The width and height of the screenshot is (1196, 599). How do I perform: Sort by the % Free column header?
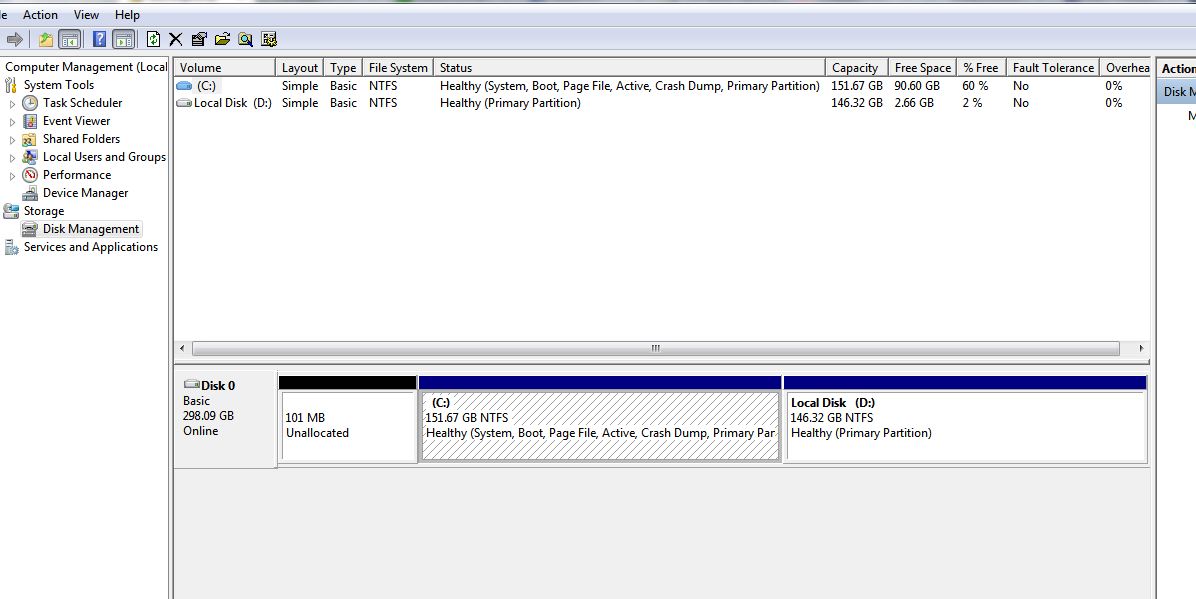(x=982, y=67)
